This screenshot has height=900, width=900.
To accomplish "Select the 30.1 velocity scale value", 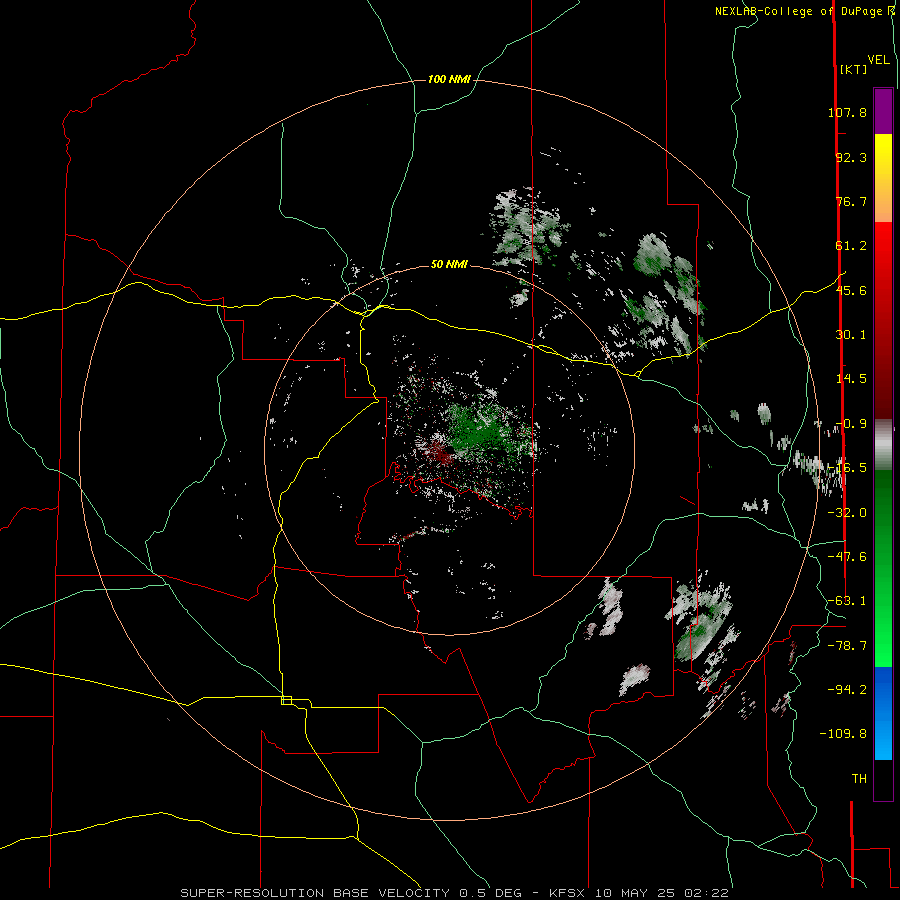I will (x=851, y=335).
